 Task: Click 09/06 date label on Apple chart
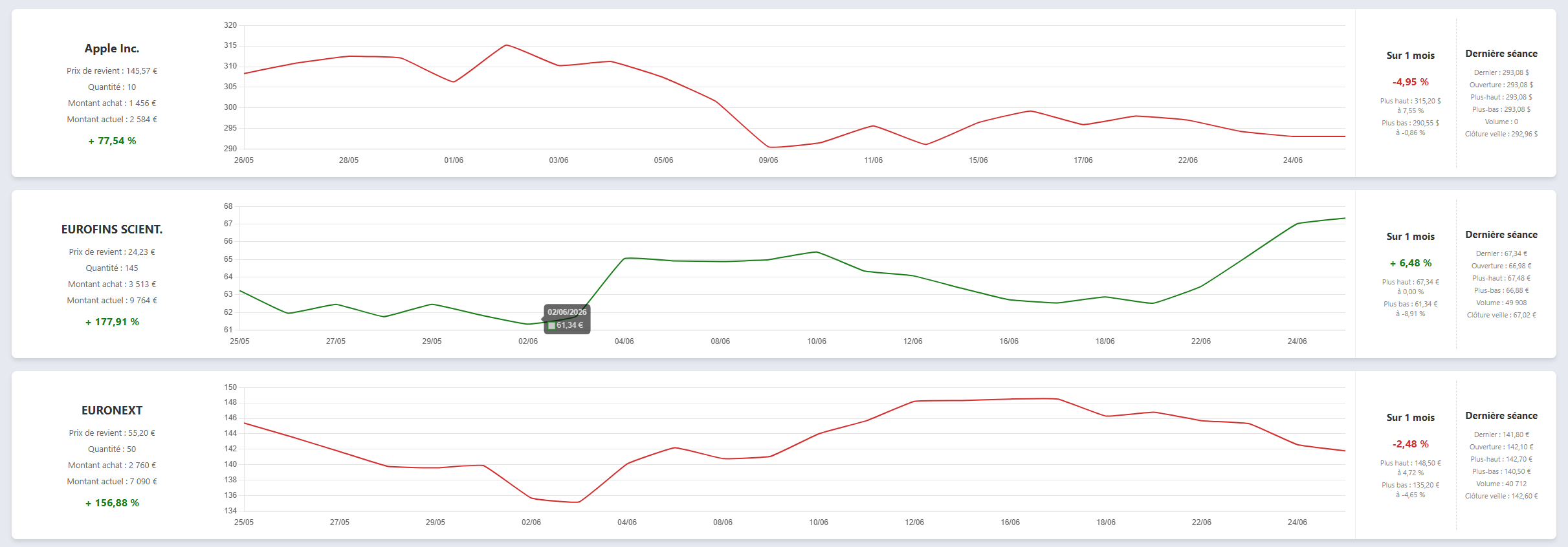pos(769,160)
